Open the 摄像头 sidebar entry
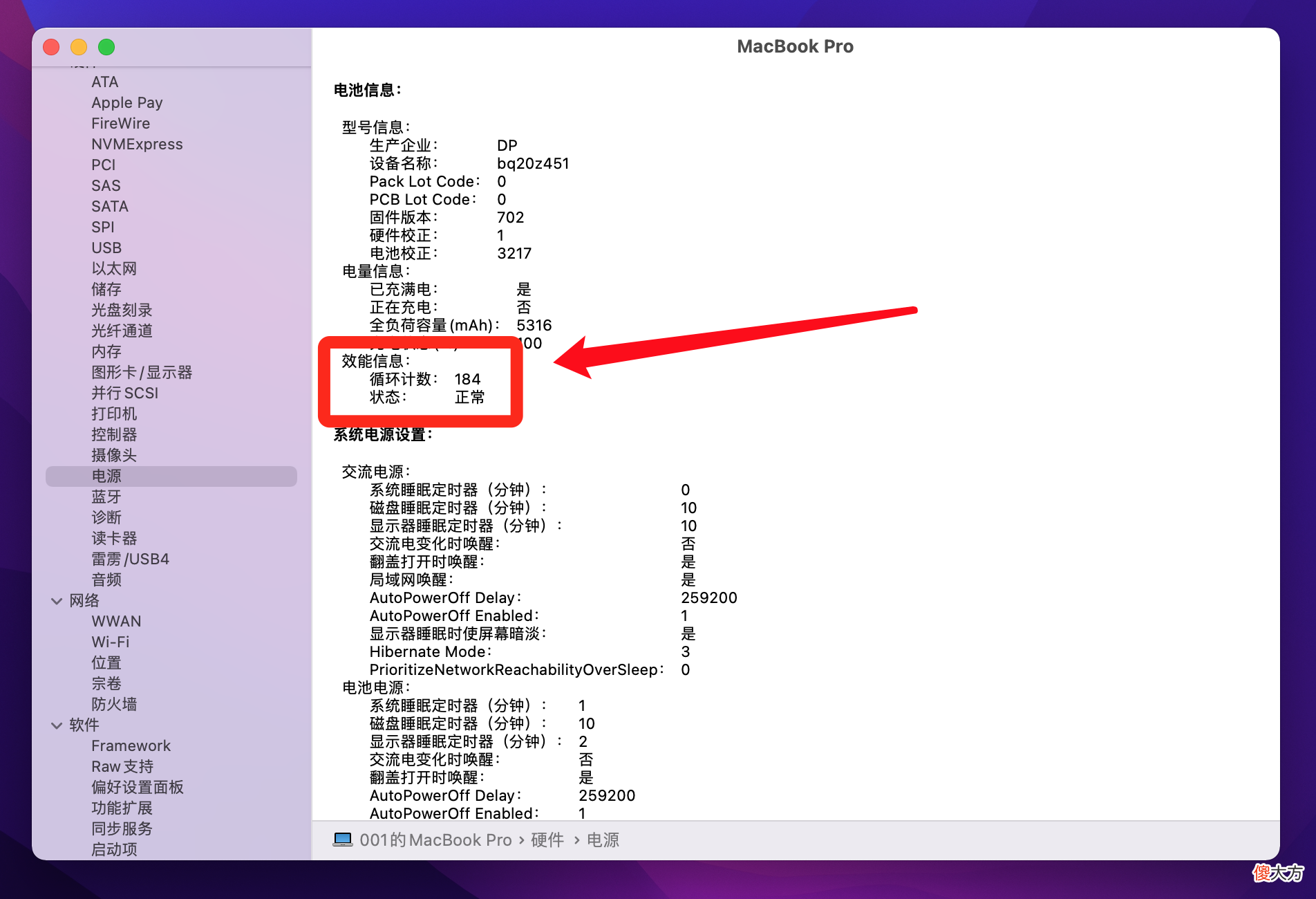 114,455
